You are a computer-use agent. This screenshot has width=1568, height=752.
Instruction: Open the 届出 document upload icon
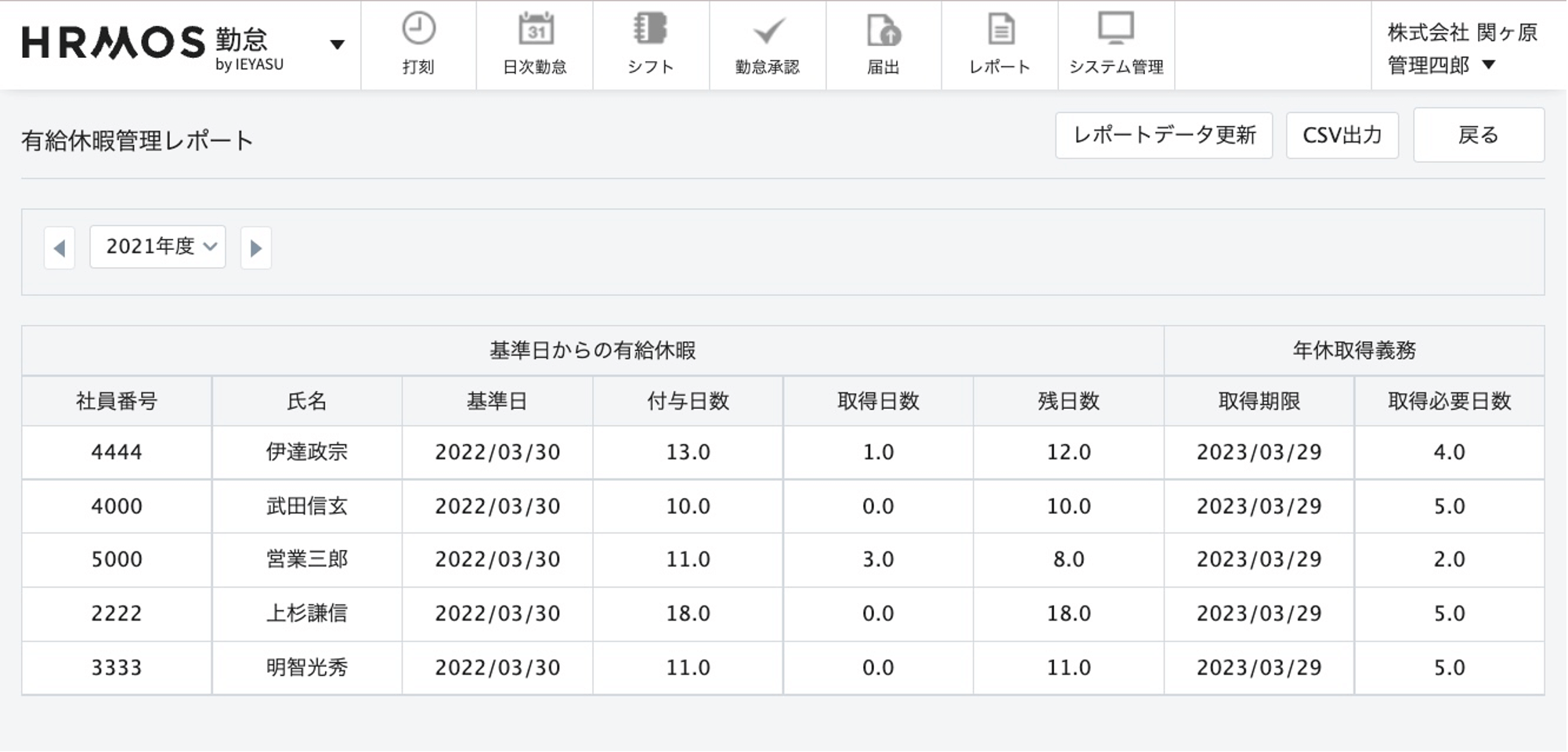point(883,31)
